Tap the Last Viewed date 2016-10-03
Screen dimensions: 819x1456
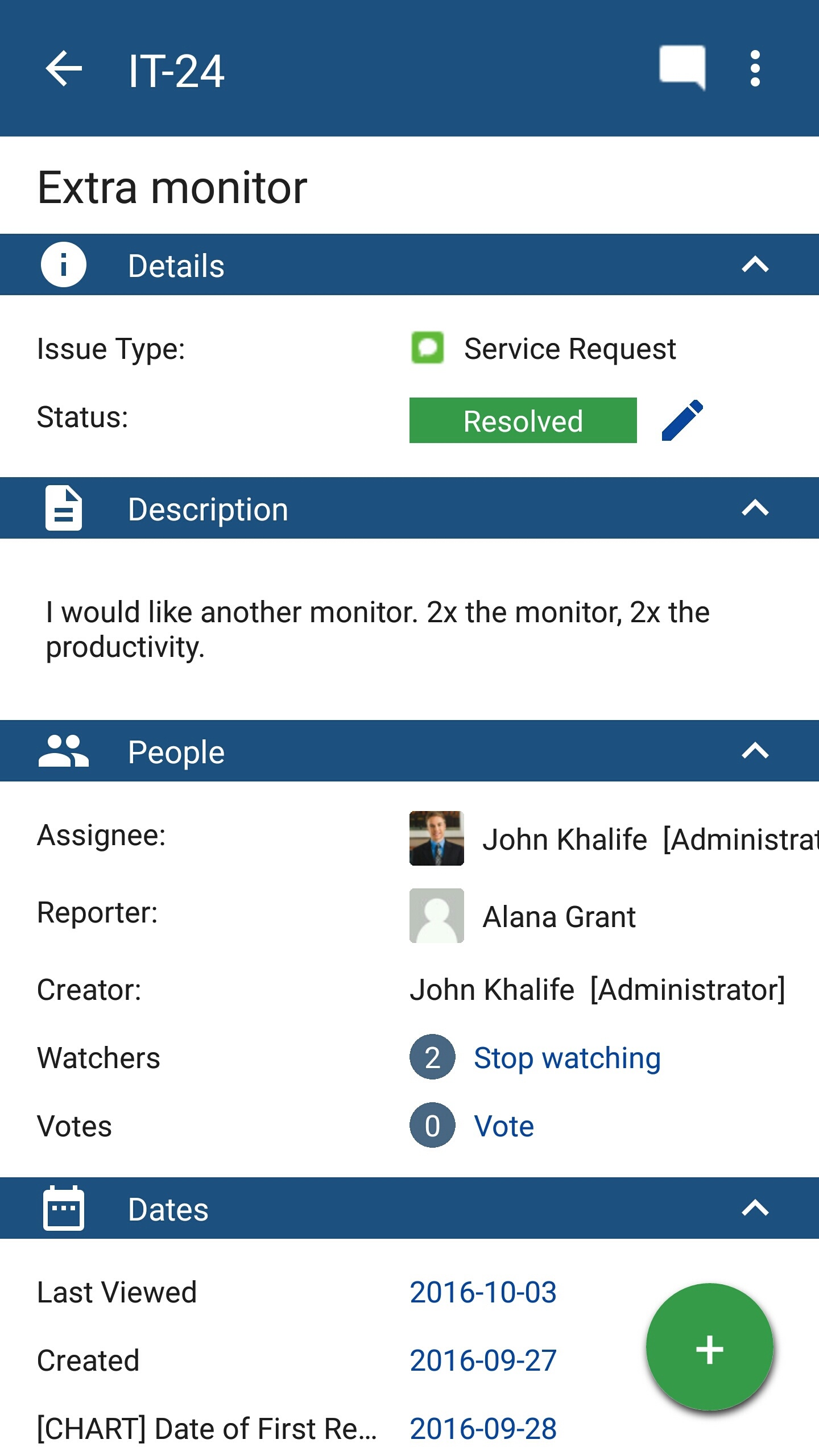coord(483,1292)
